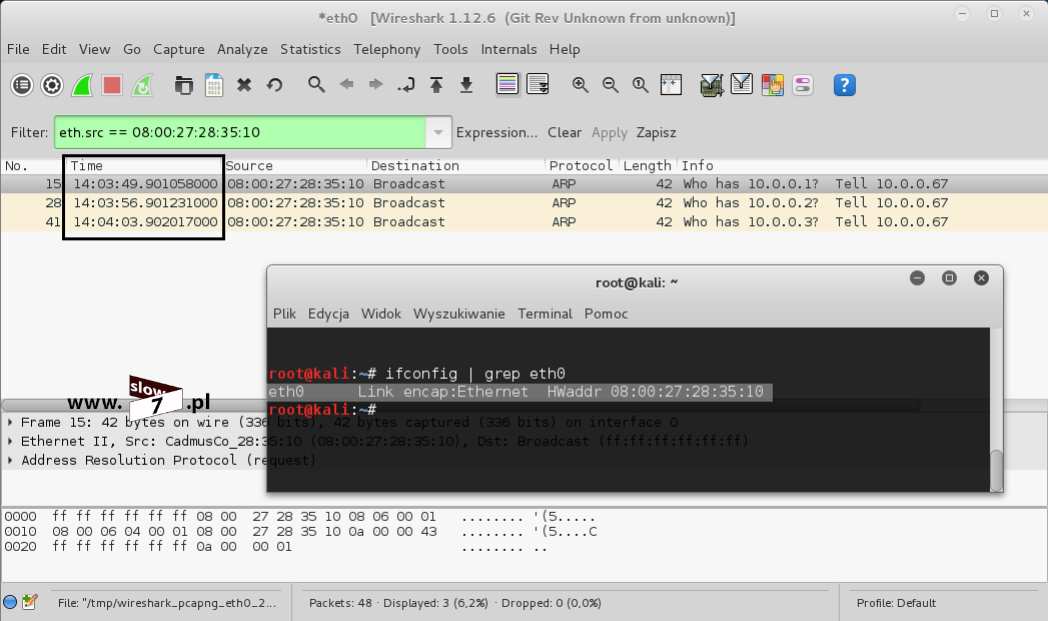Click Profile: Default in status bar
1048x621 pixels.
[x=896, y=603]
